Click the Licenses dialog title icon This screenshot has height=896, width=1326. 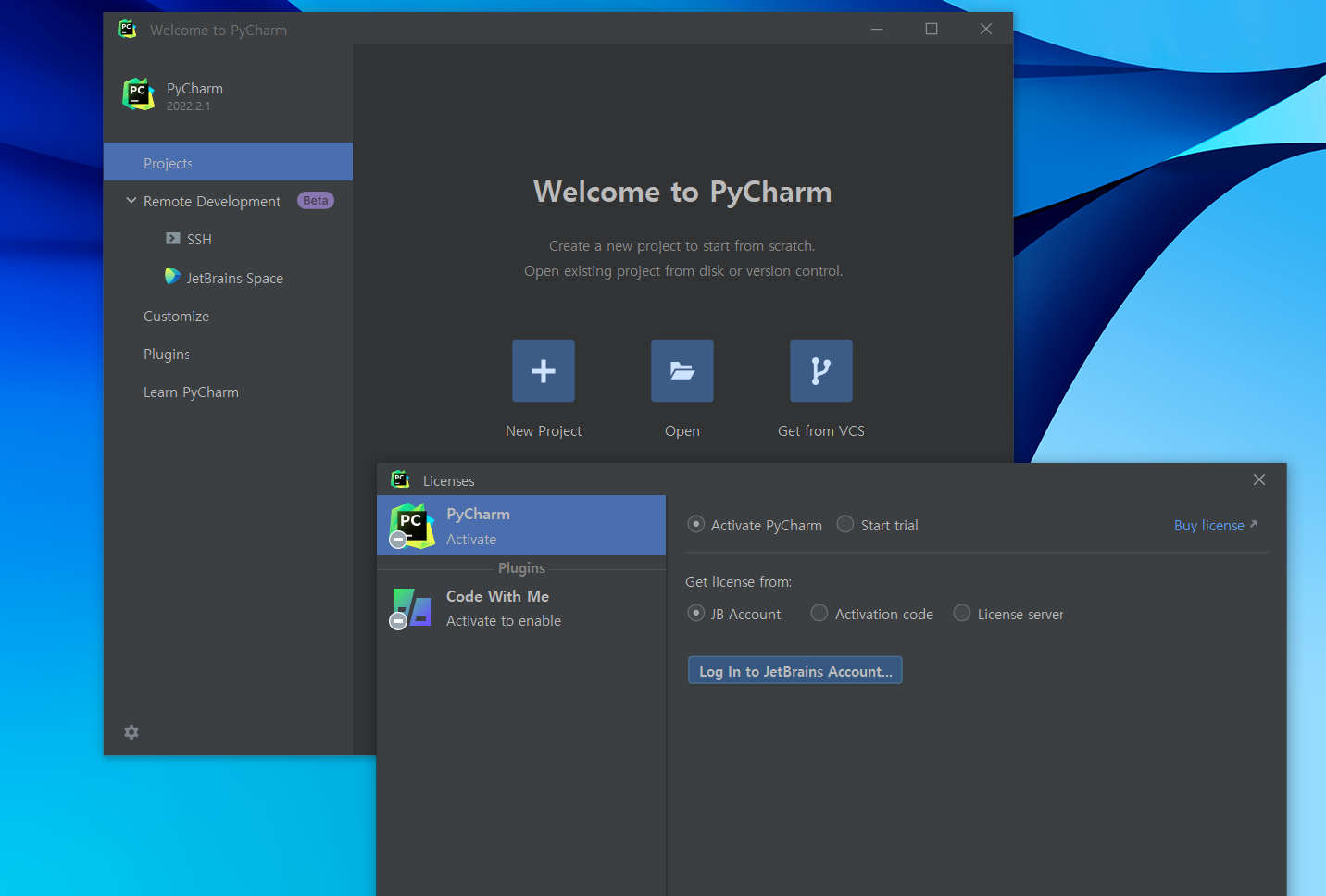400,479
